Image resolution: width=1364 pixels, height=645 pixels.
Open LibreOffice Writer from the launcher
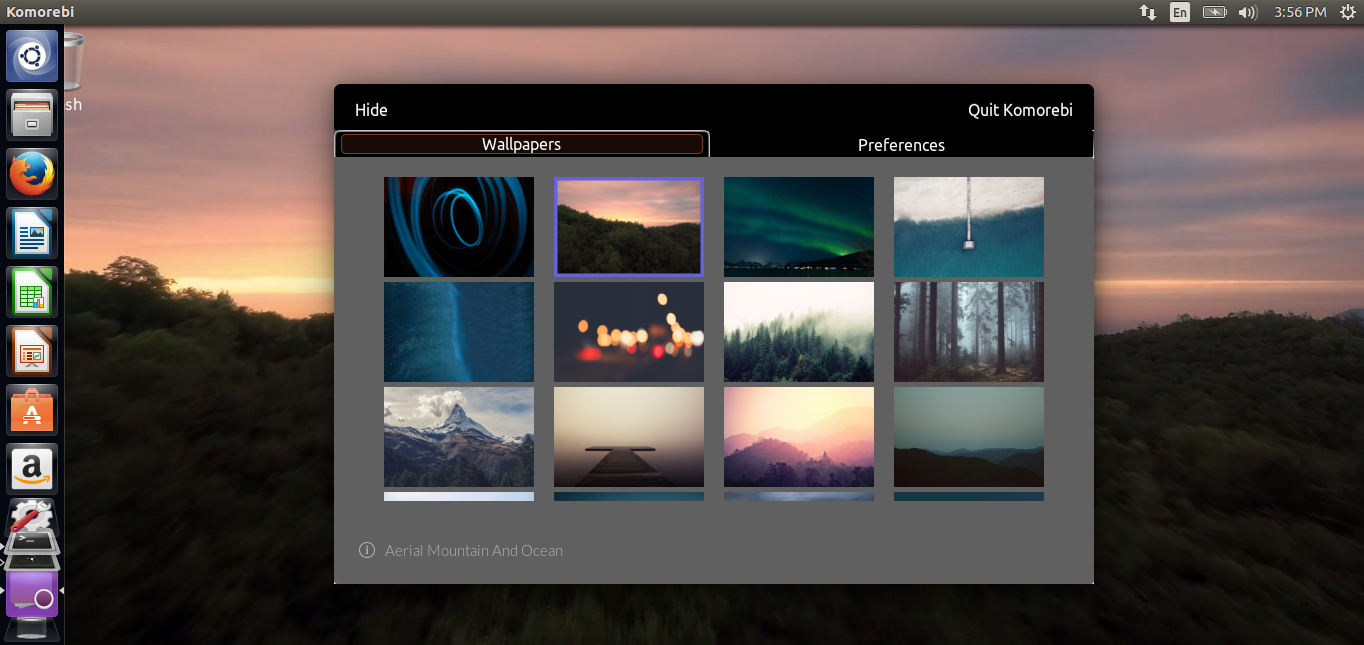32,233
